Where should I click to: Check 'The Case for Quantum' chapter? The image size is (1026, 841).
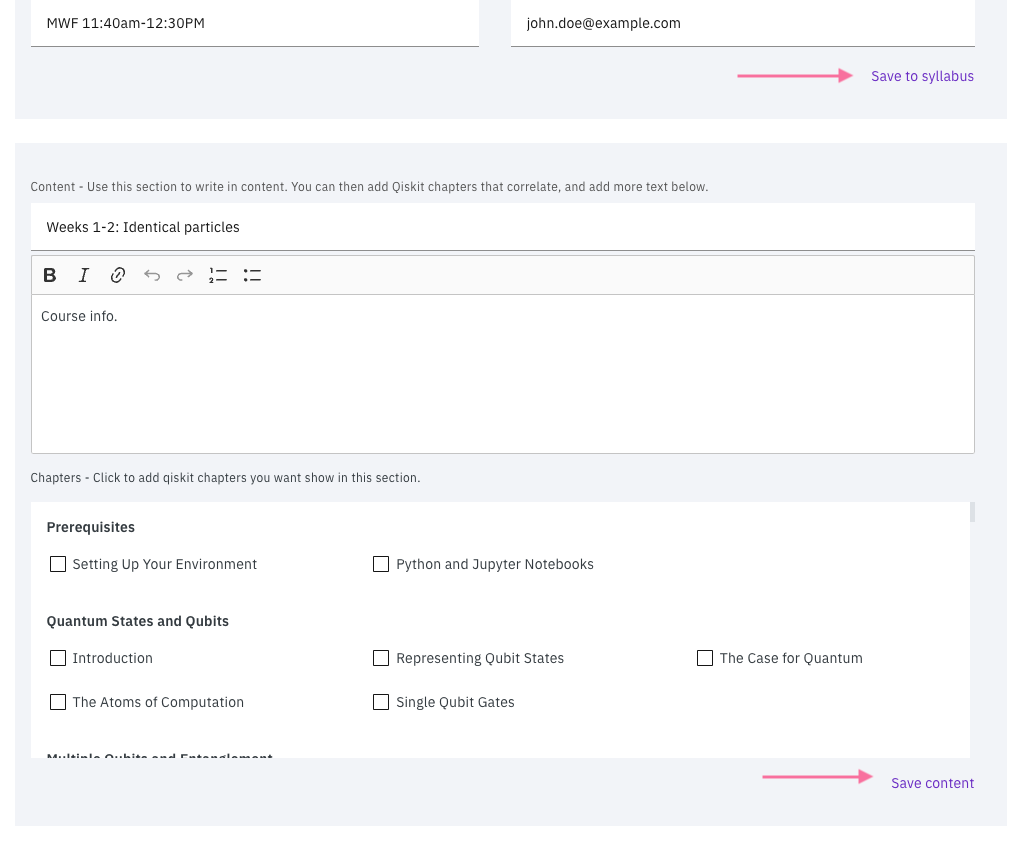pyautogui.click(x=705, y=658)
